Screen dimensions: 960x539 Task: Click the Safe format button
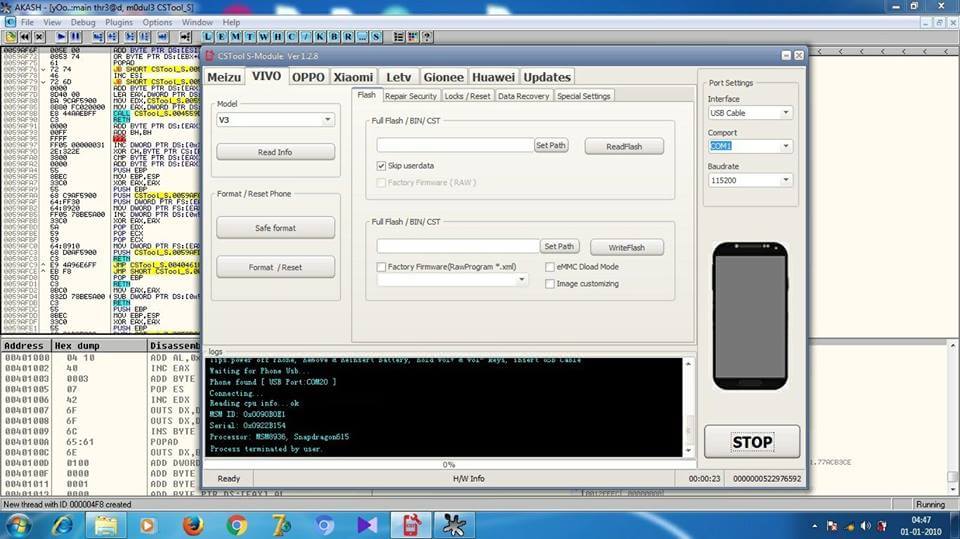(x=276, y=228)
